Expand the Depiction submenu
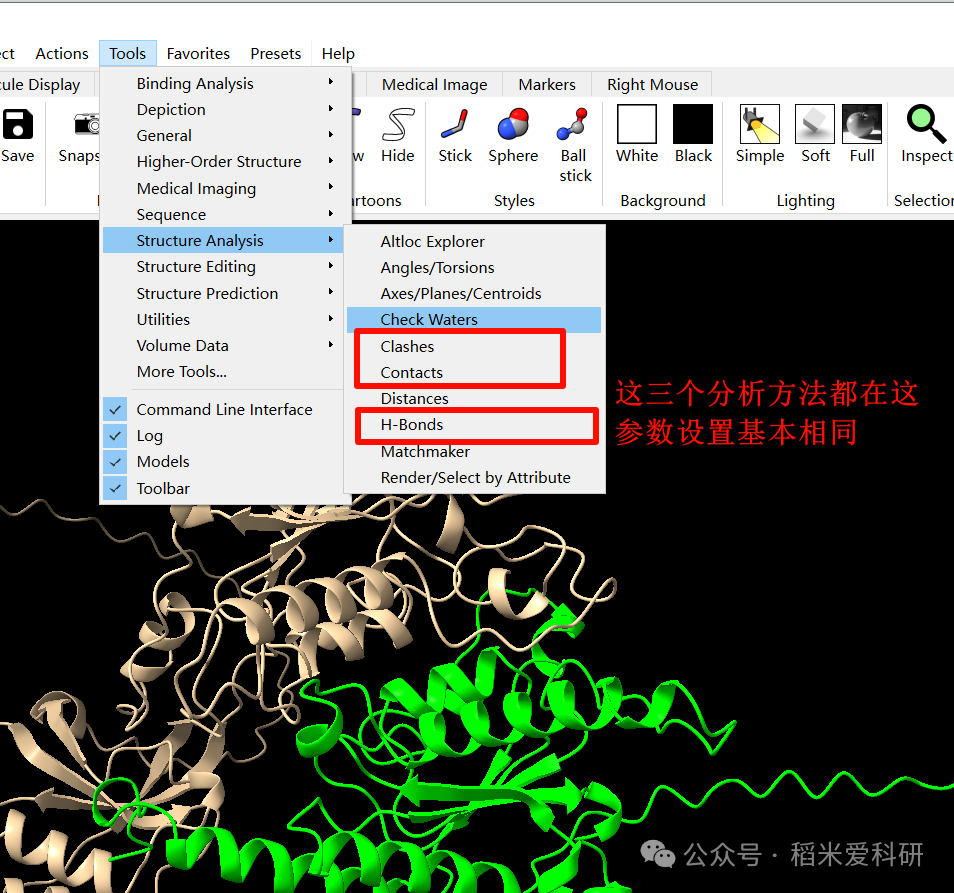 coord(171,109)
